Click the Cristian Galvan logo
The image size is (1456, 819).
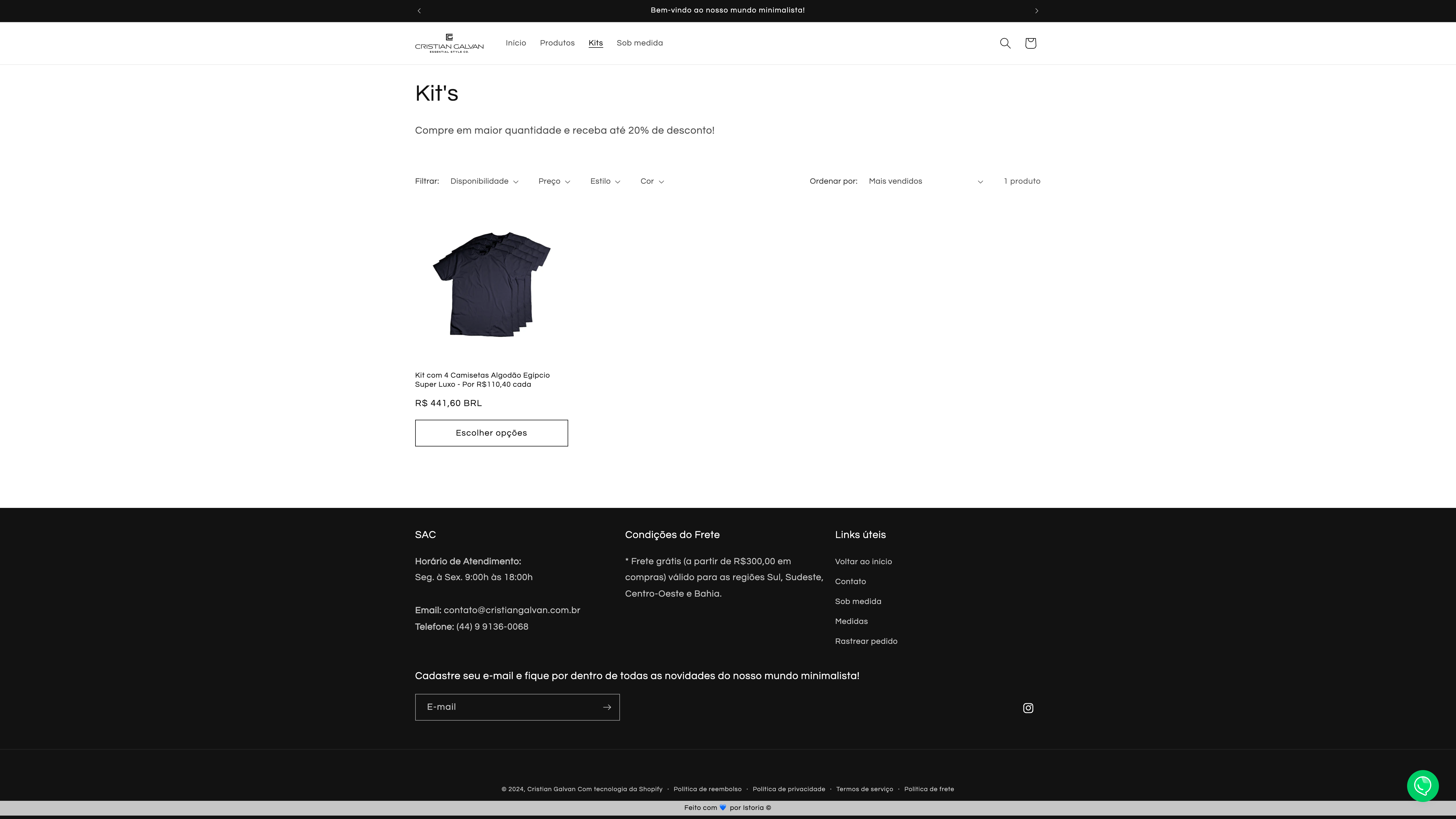pos(449,43)
